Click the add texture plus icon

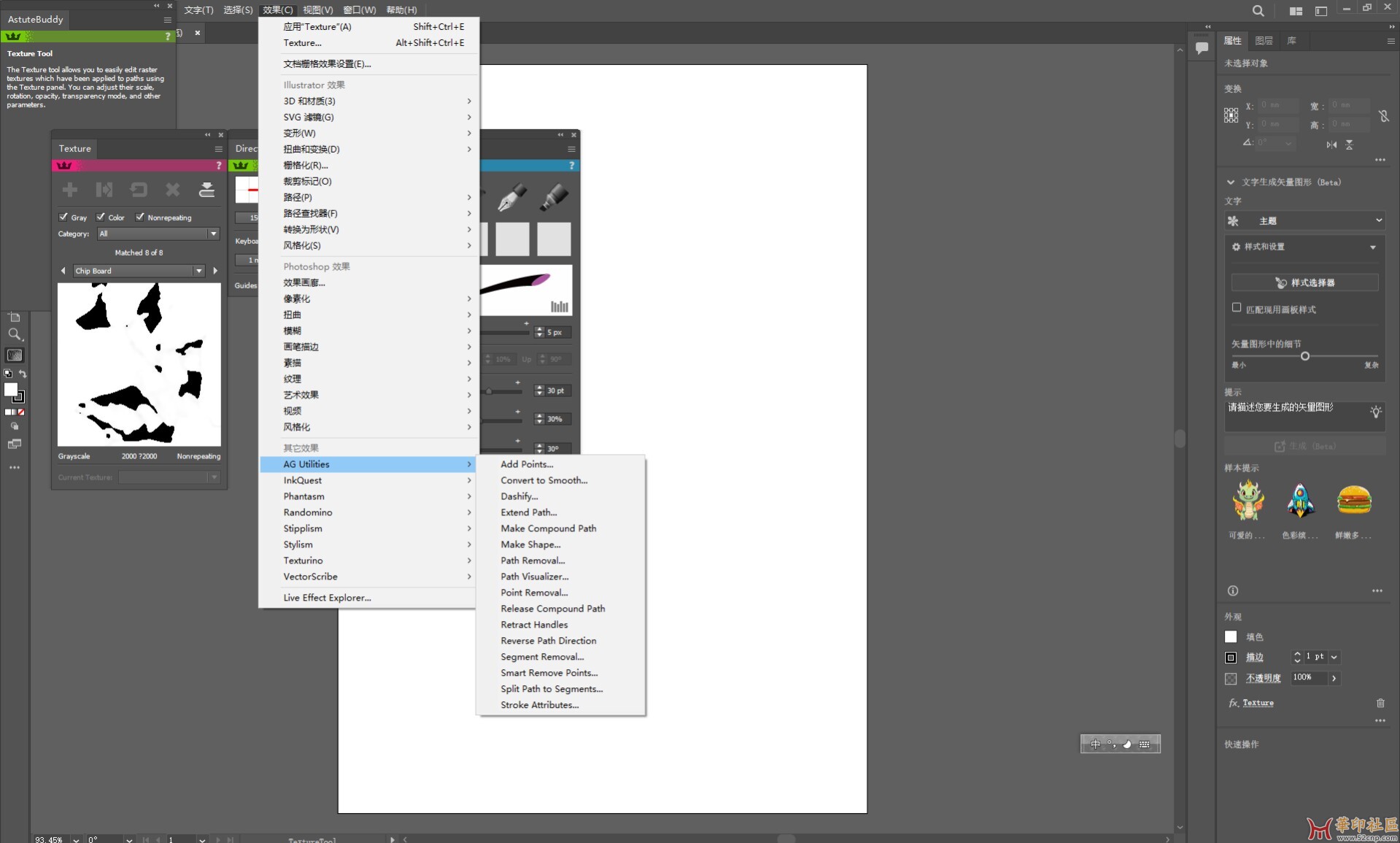pyautogui.click(x=70, y=190)
